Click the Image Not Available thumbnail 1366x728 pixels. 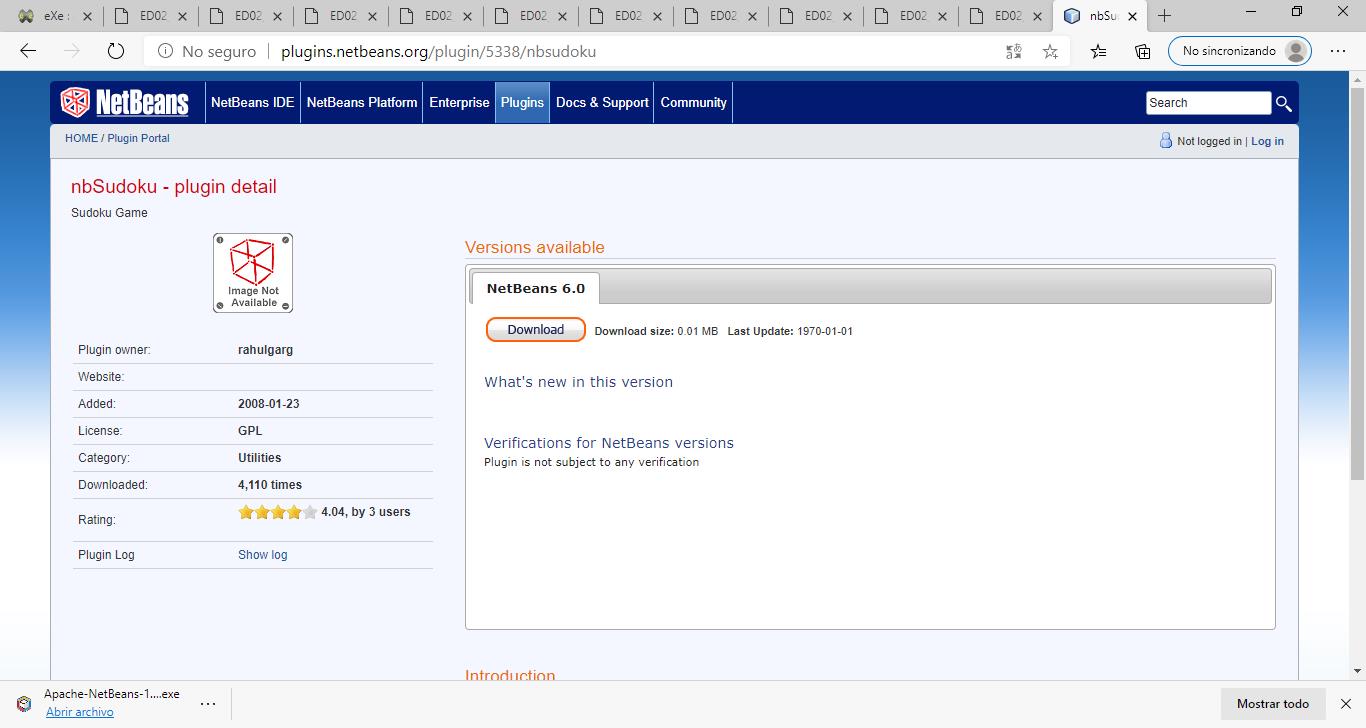point(253,273)
